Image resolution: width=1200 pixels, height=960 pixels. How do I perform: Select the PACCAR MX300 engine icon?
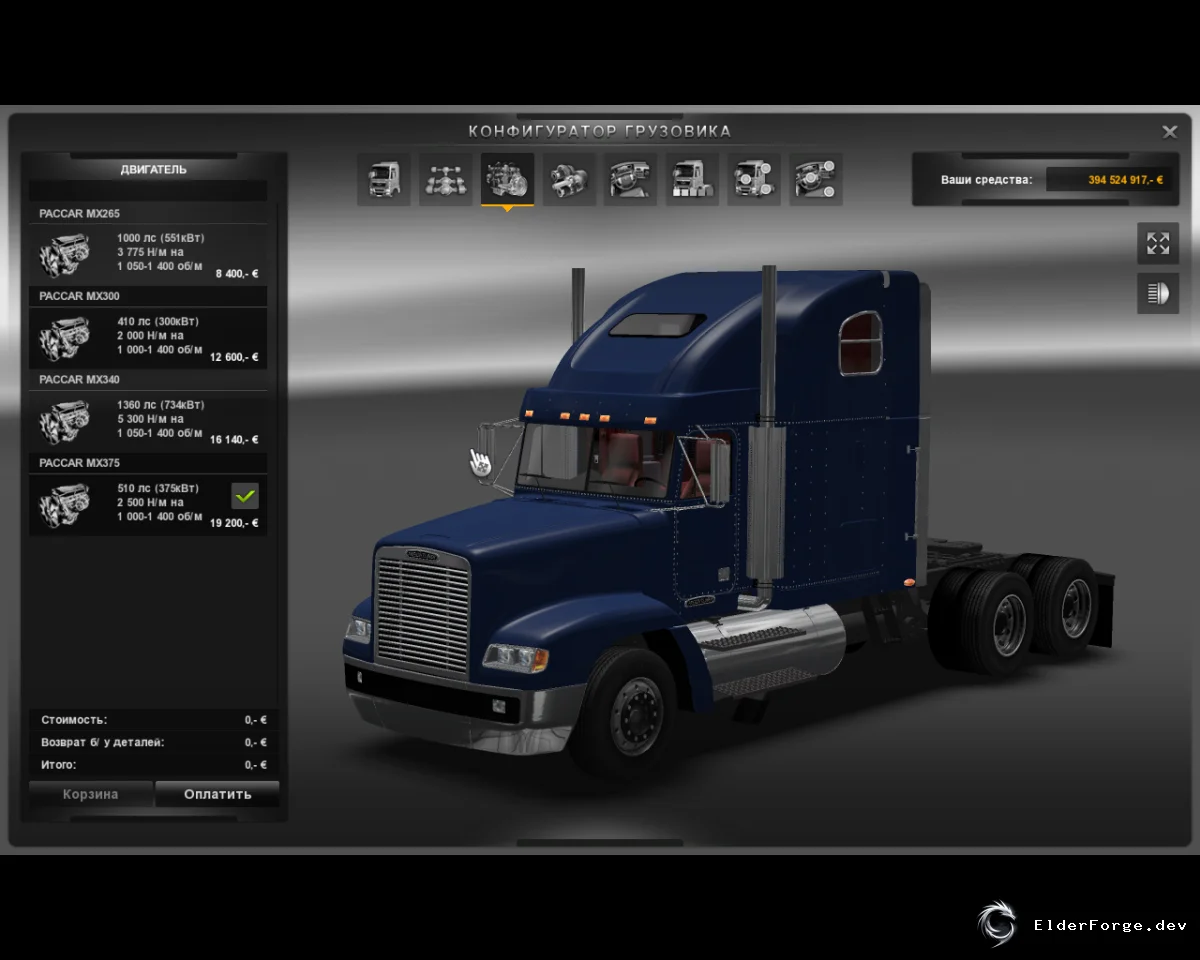point(63,337)
